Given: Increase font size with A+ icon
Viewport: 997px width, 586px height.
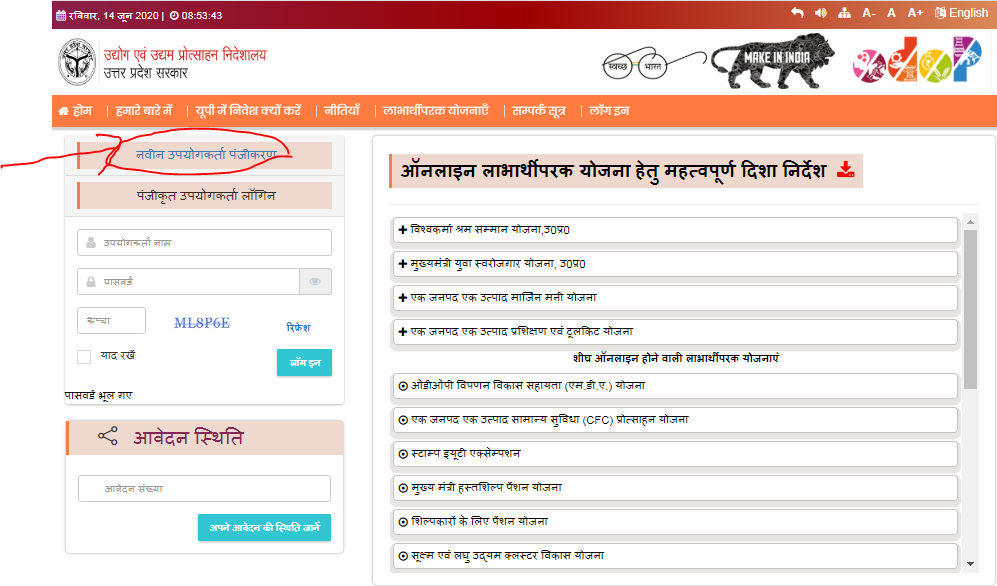Looking at the screenshot, I should click(915, 13).
